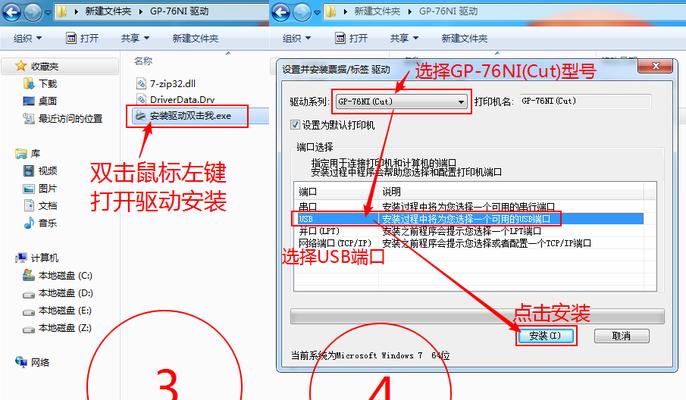
Task: Select the USB port row
Action: [468, 219]
